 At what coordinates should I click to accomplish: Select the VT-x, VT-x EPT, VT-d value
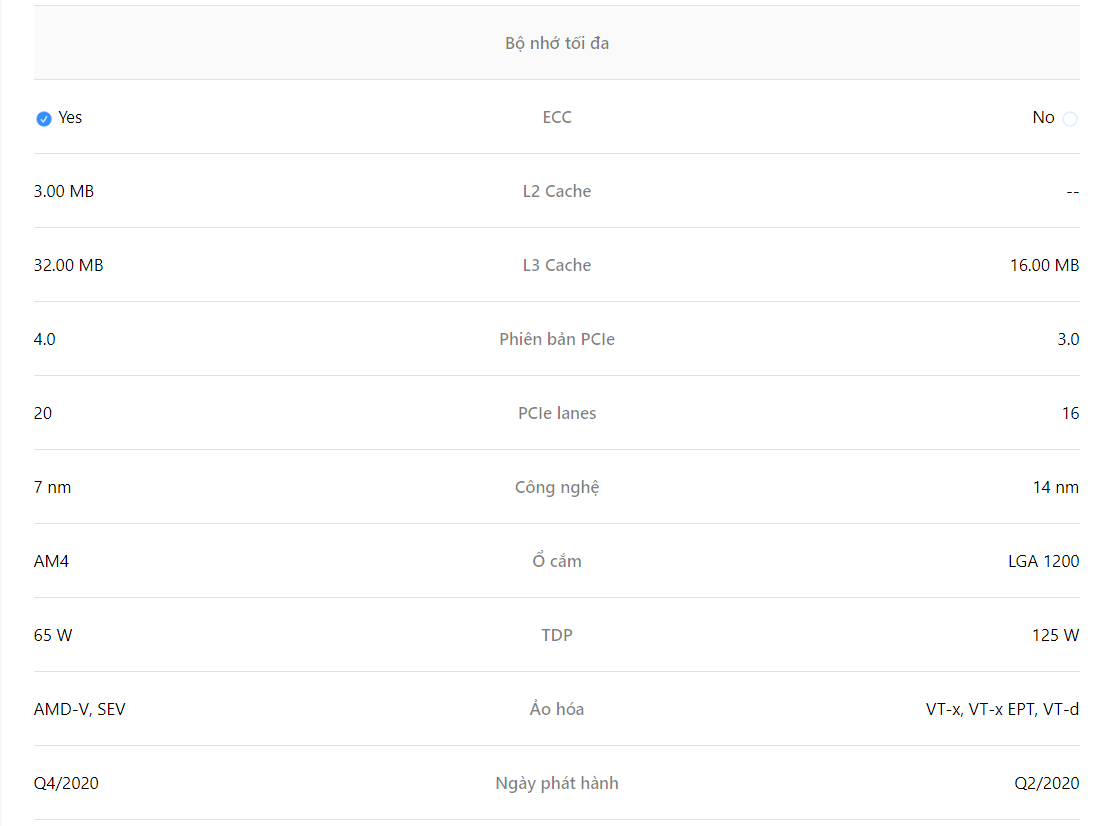tap(1003, 709)
